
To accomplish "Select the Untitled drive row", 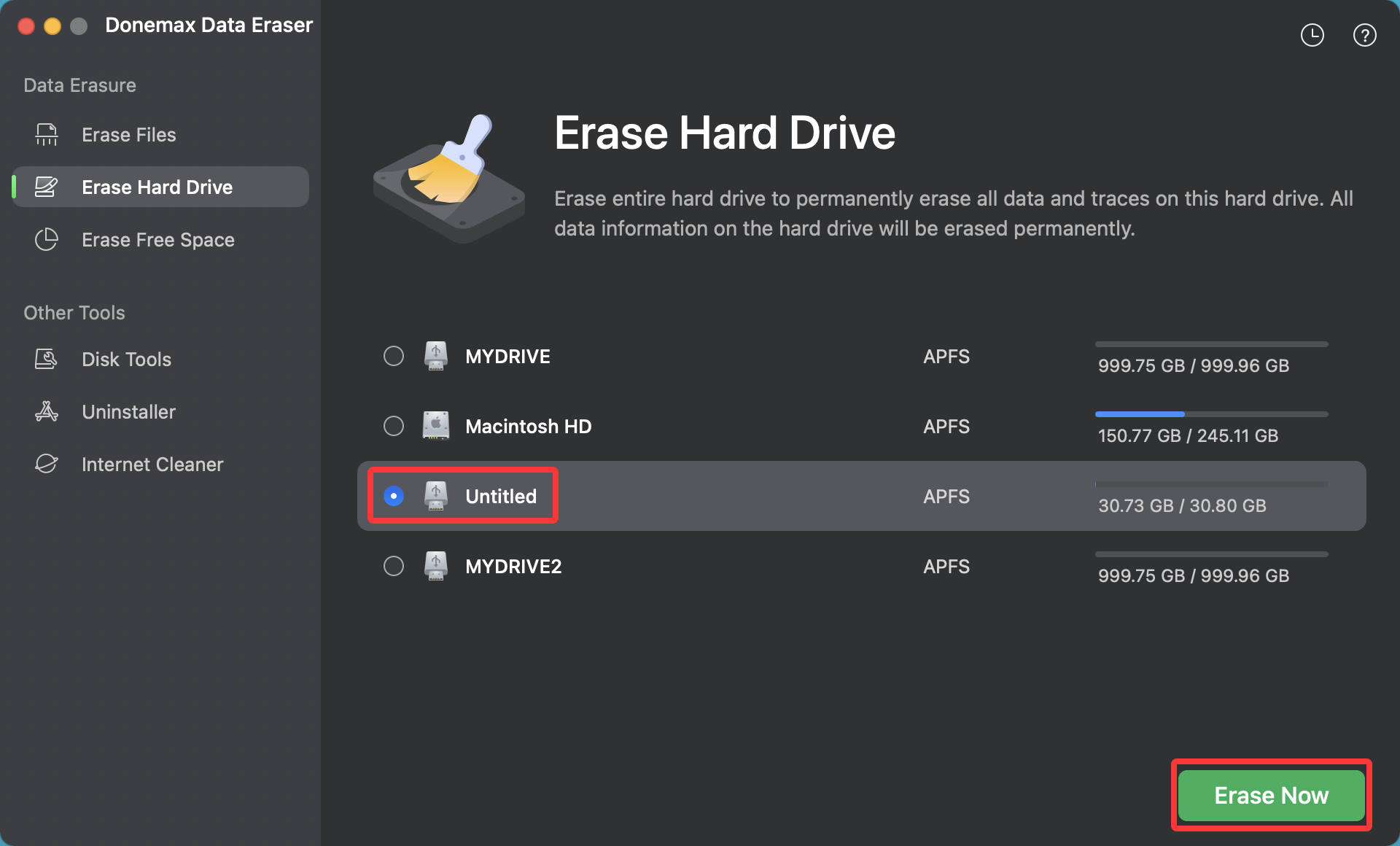I will coord(656,496).
